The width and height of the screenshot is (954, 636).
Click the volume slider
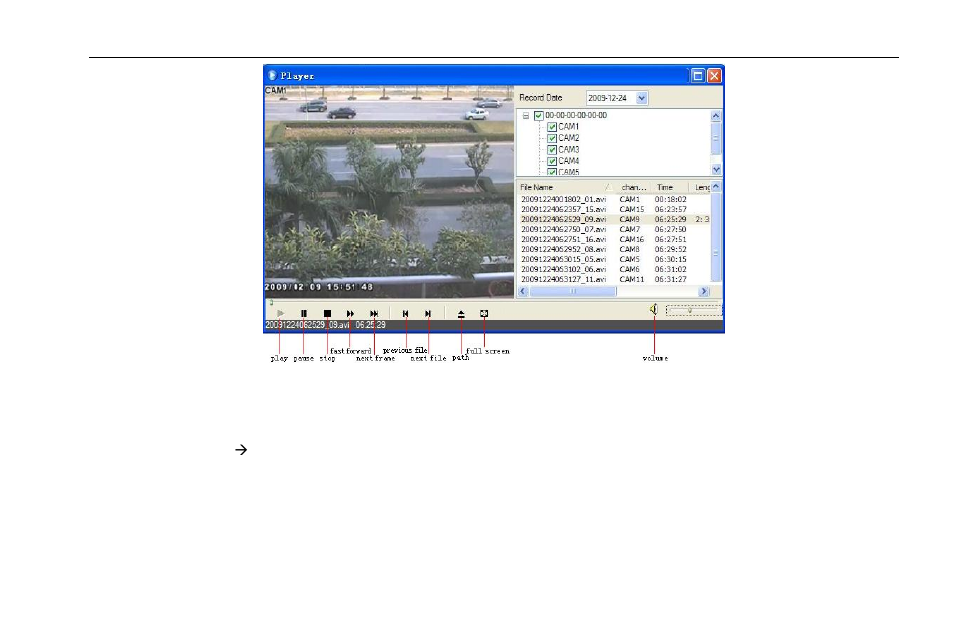[x=694, y=310]
